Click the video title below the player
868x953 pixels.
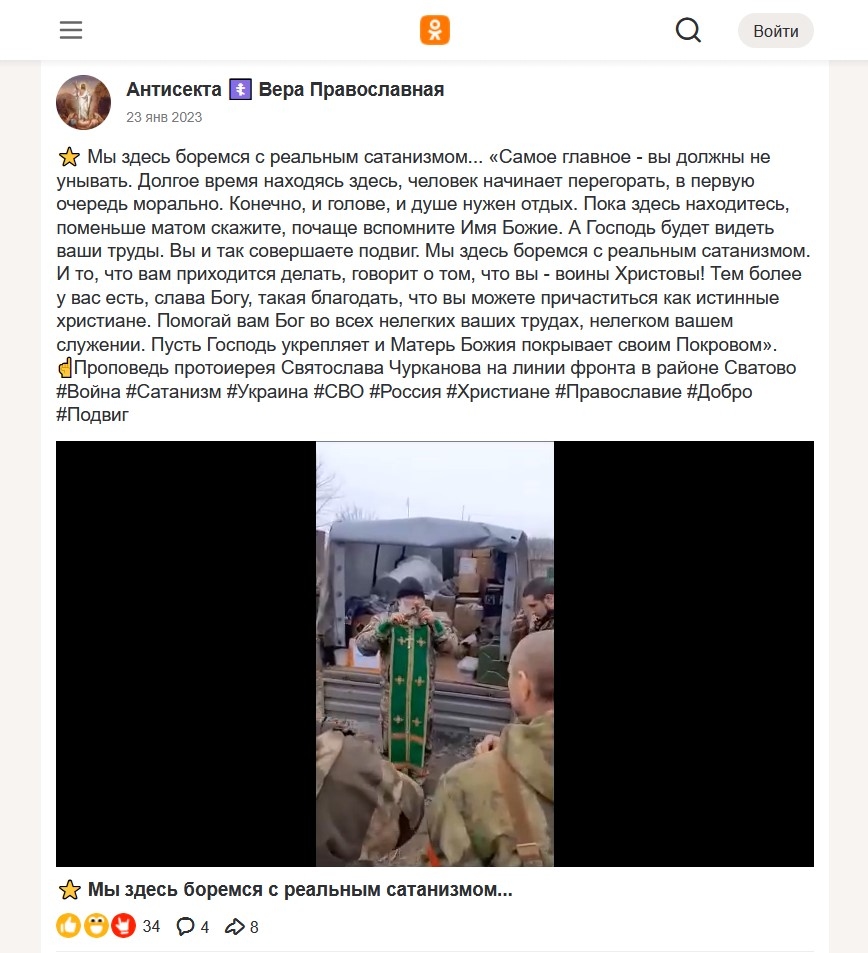[284, 890]
